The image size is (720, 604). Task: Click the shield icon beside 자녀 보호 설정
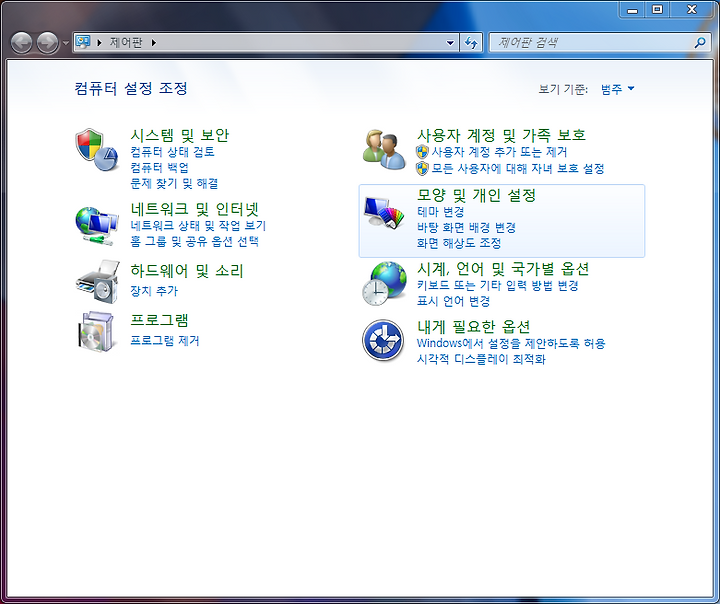(x=422, y=169)
